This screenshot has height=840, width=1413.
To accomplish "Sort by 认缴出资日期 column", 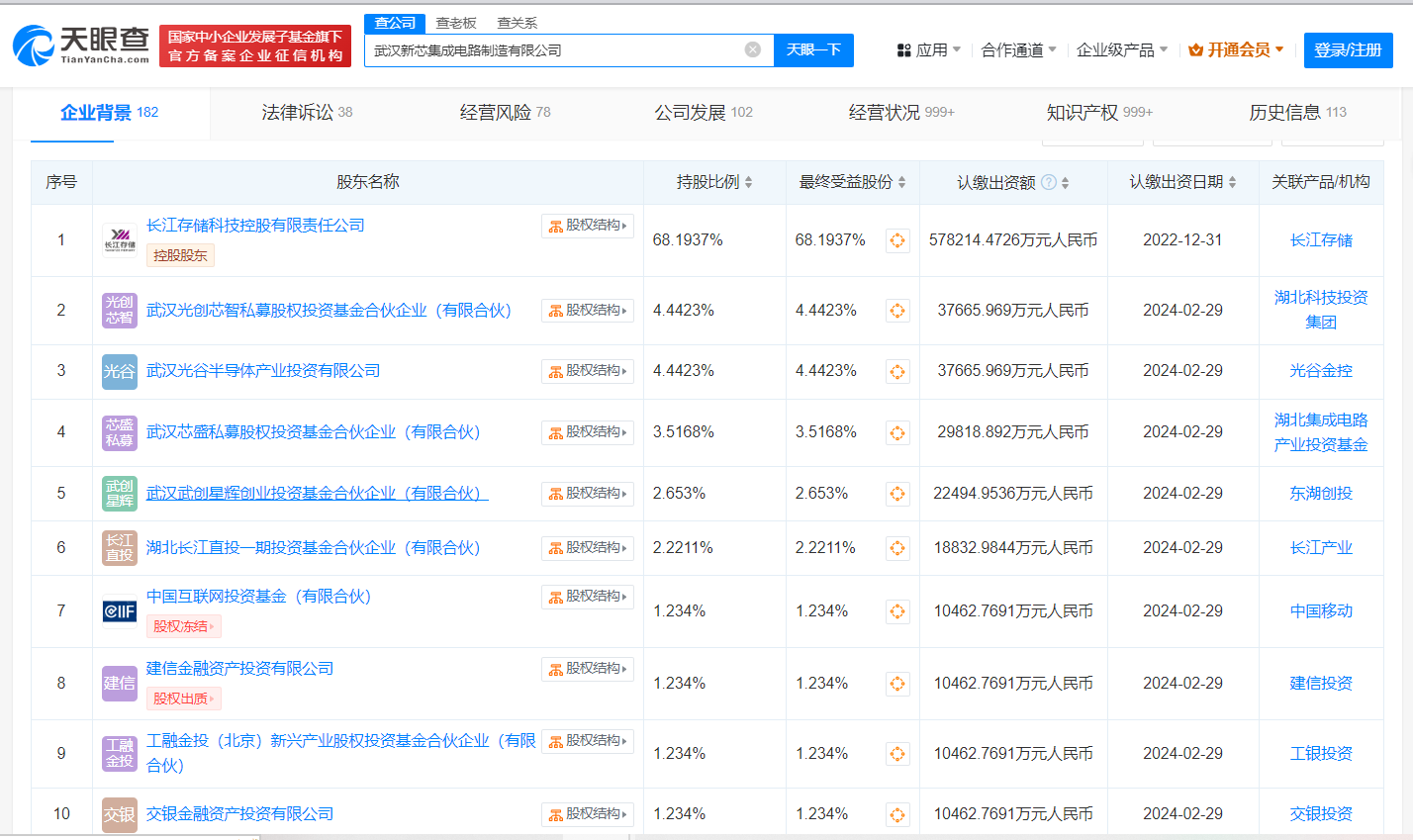I will 1232,182.
